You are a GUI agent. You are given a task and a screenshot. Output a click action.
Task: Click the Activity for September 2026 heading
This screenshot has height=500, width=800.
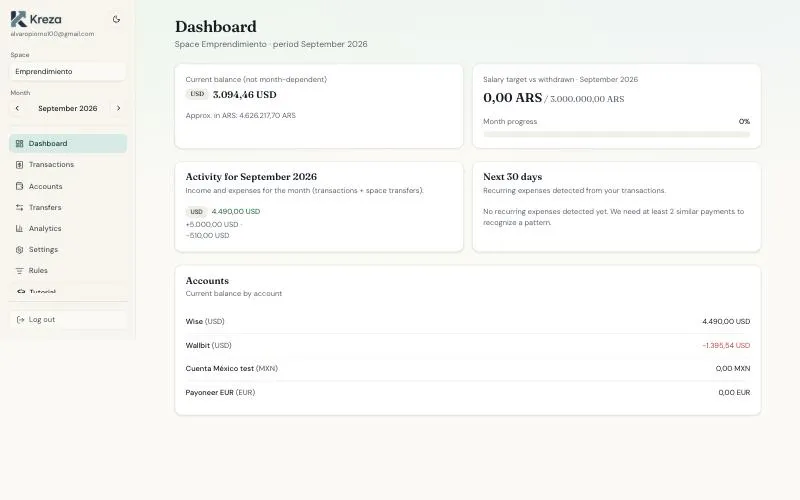pyautogui.click(x=251, y=177)
